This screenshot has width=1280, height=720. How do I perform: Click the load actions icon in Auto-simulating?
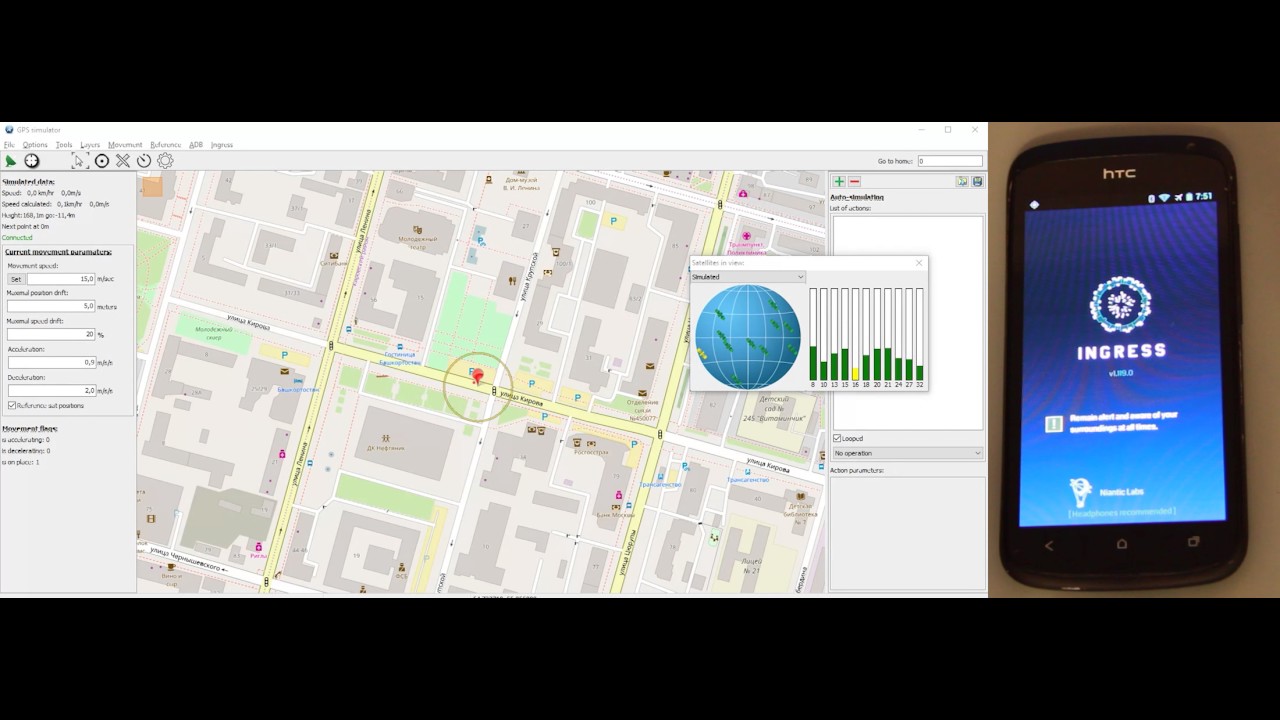(x=962, y=182)
